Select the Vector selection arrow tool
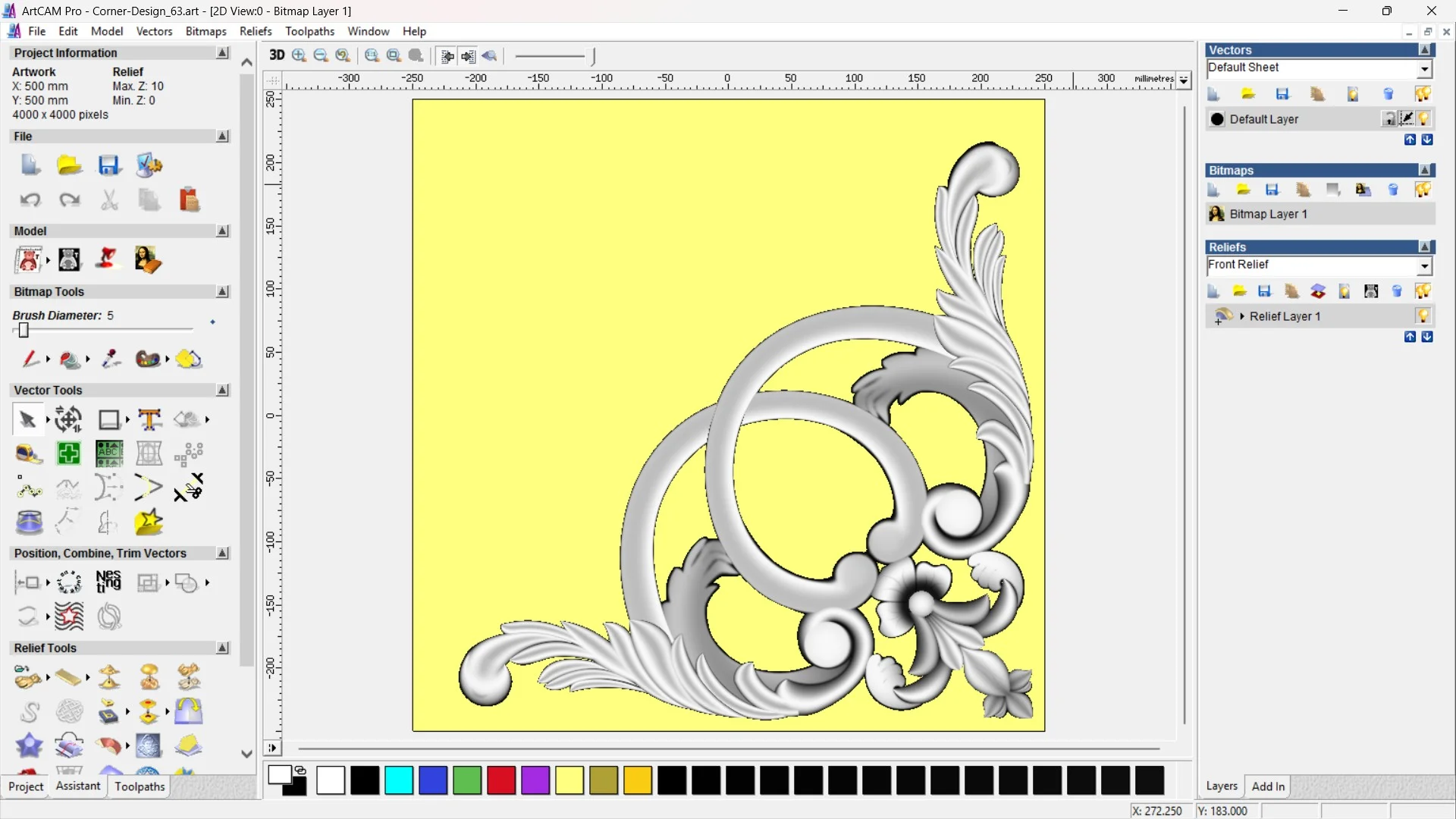Image resolution: width=1456 pixels, height=819 pixels. click(x=27, y=419)
